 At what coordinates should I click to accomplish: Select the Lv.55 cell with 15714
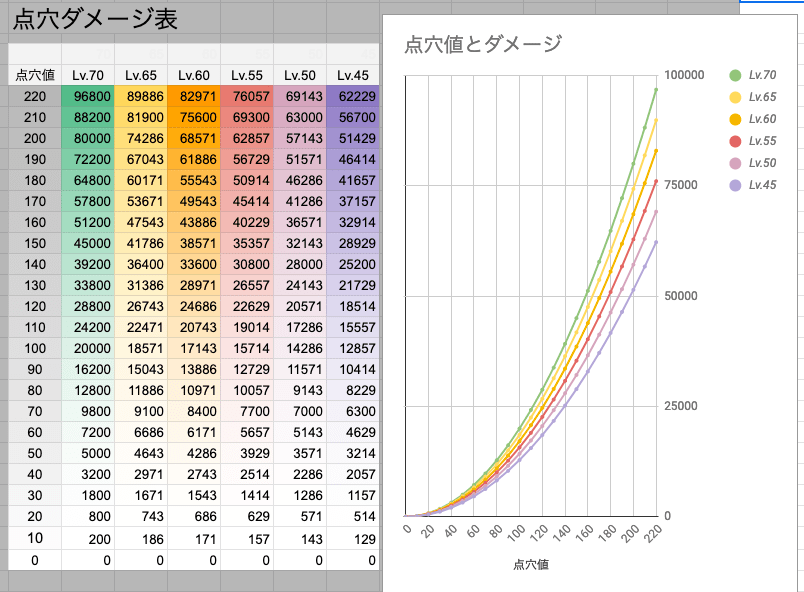click(x=247, y=348)
